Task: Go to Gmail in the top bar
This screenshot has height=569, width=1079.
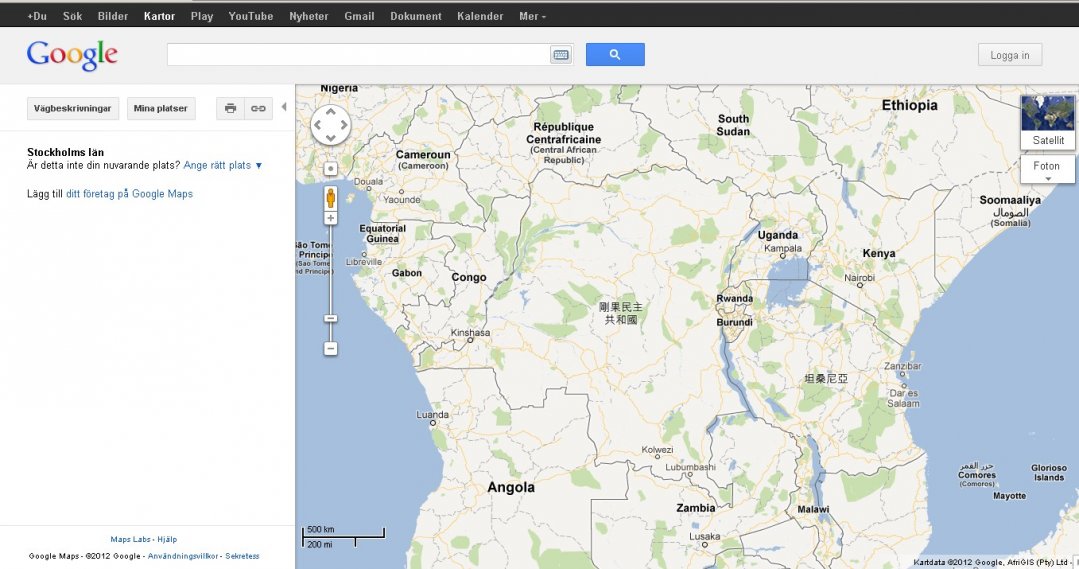Action: point(359,16)
